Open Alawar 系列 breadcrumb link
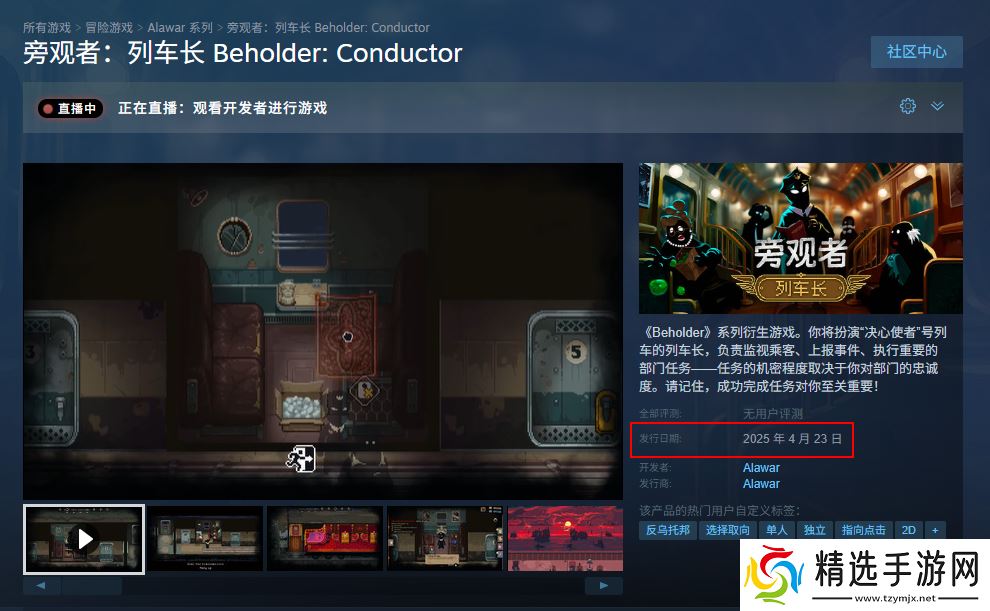Screen dimensions: 990x611 click(180, 28)
